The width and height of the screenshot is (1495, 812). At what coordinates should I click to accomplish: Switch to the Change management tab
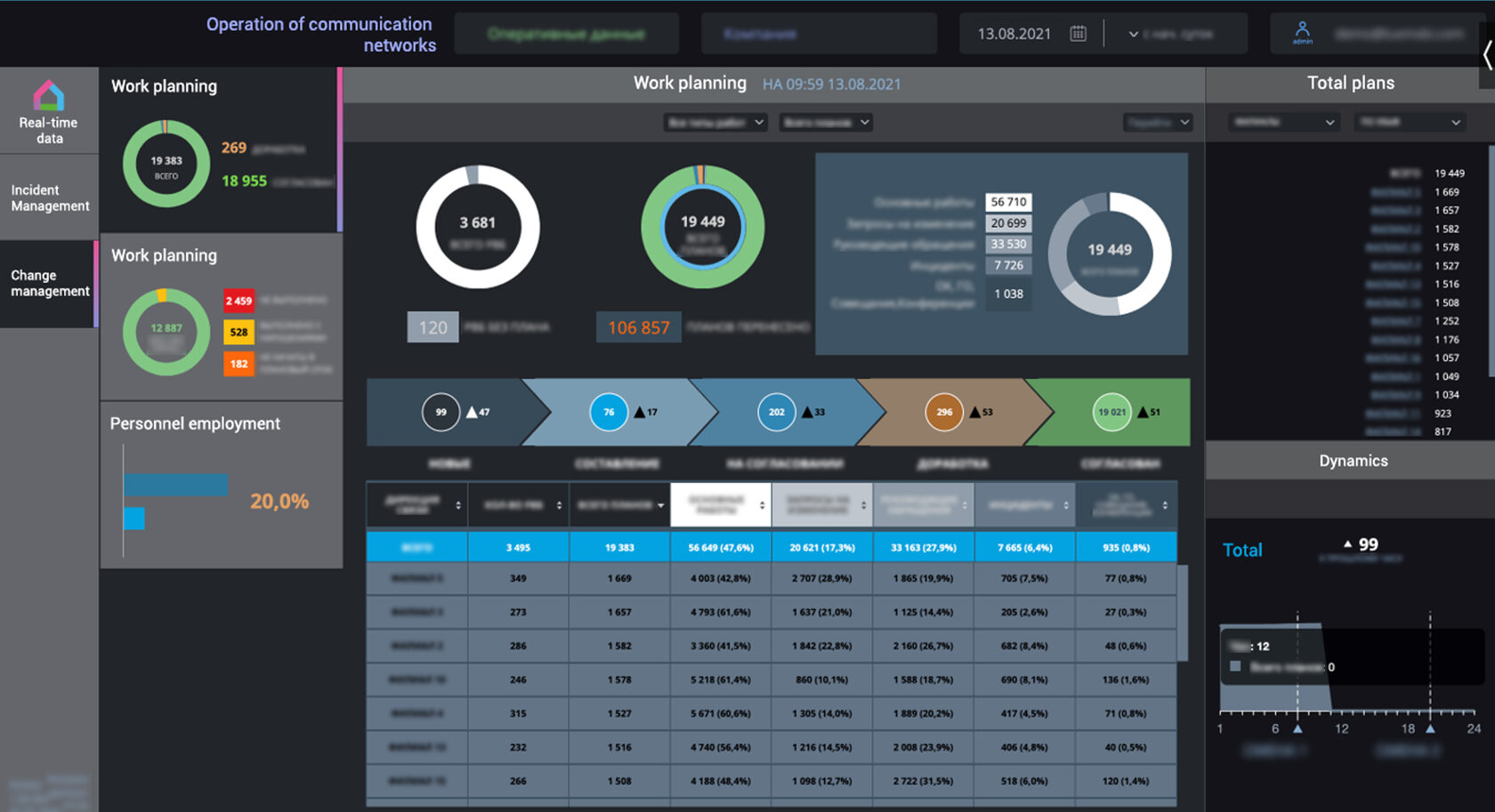point(50,283)
